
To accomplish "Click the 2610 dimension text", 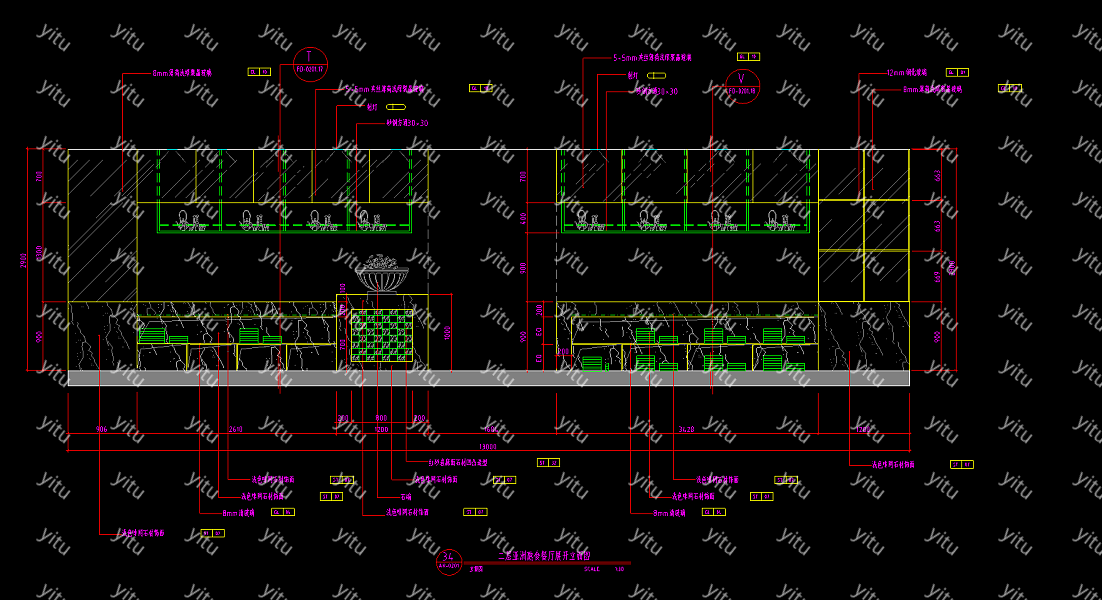I will point(236,429).
